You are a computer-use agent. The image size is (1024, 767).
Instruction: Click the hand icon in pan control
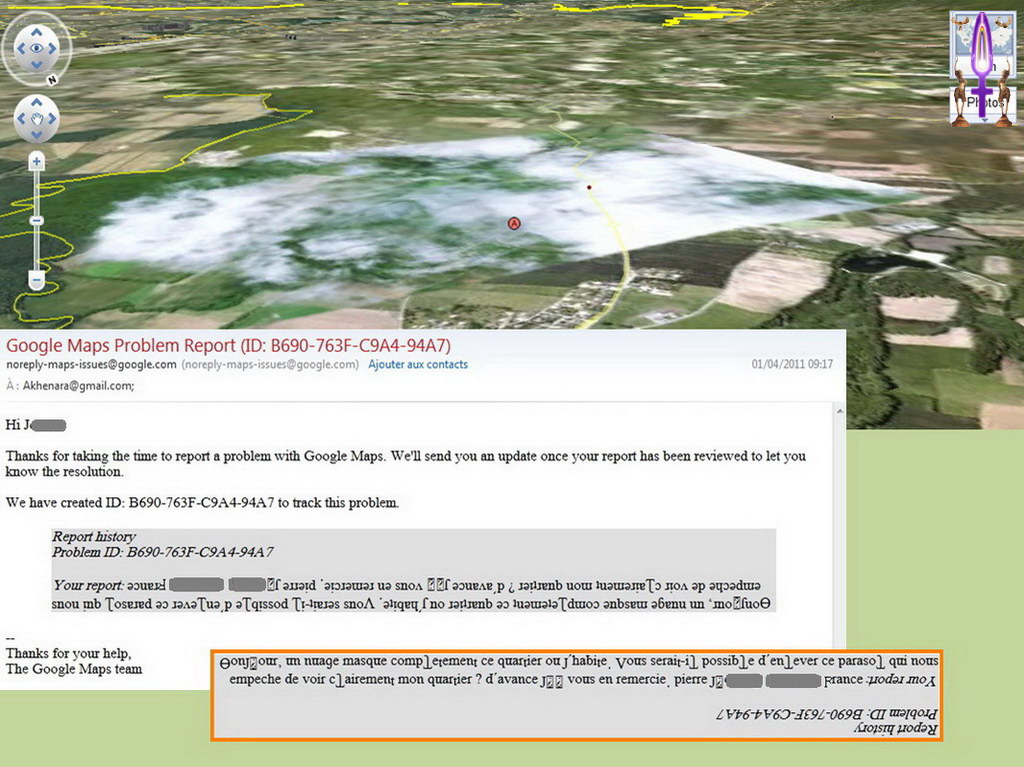tap(37, 119)
